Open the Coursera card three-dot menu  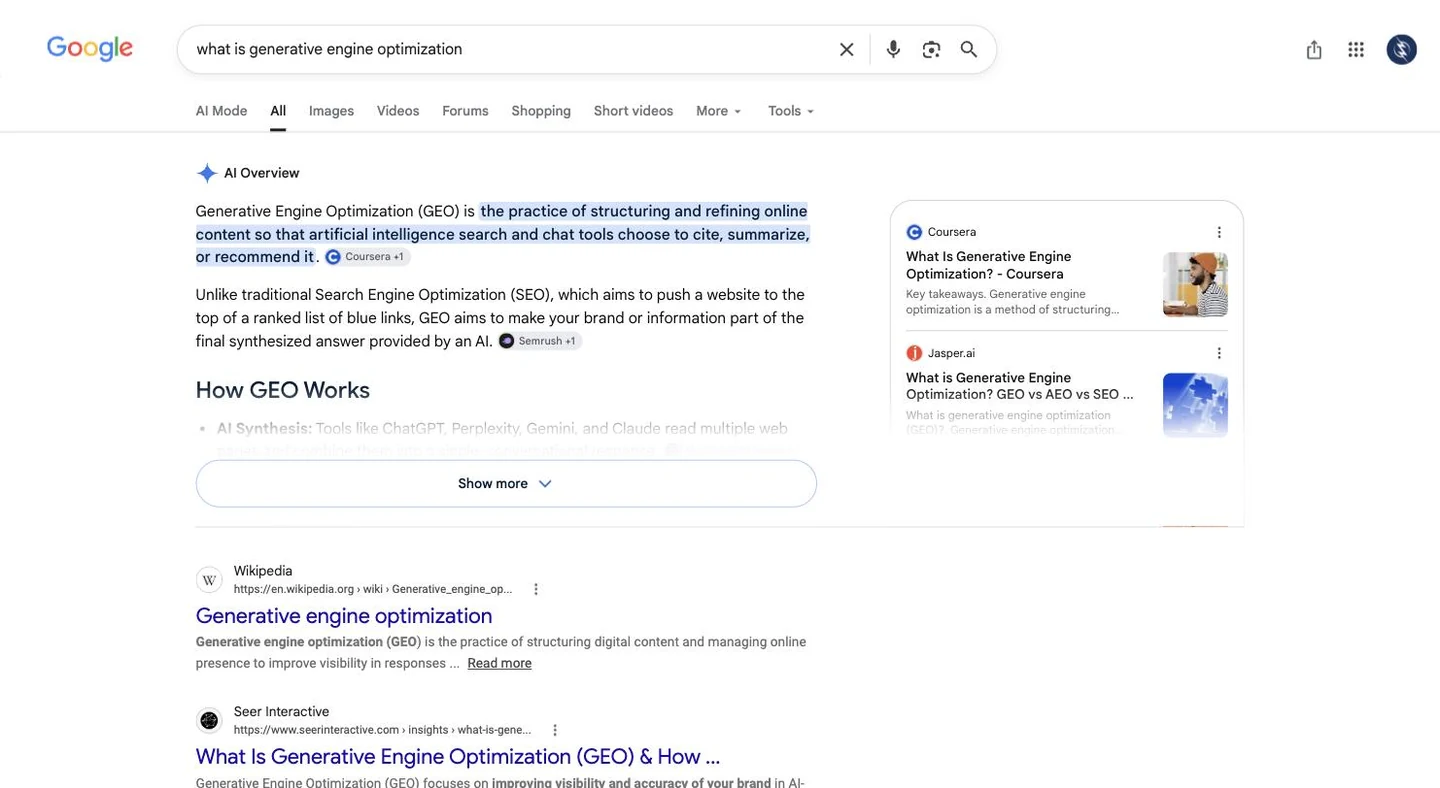1219,232
